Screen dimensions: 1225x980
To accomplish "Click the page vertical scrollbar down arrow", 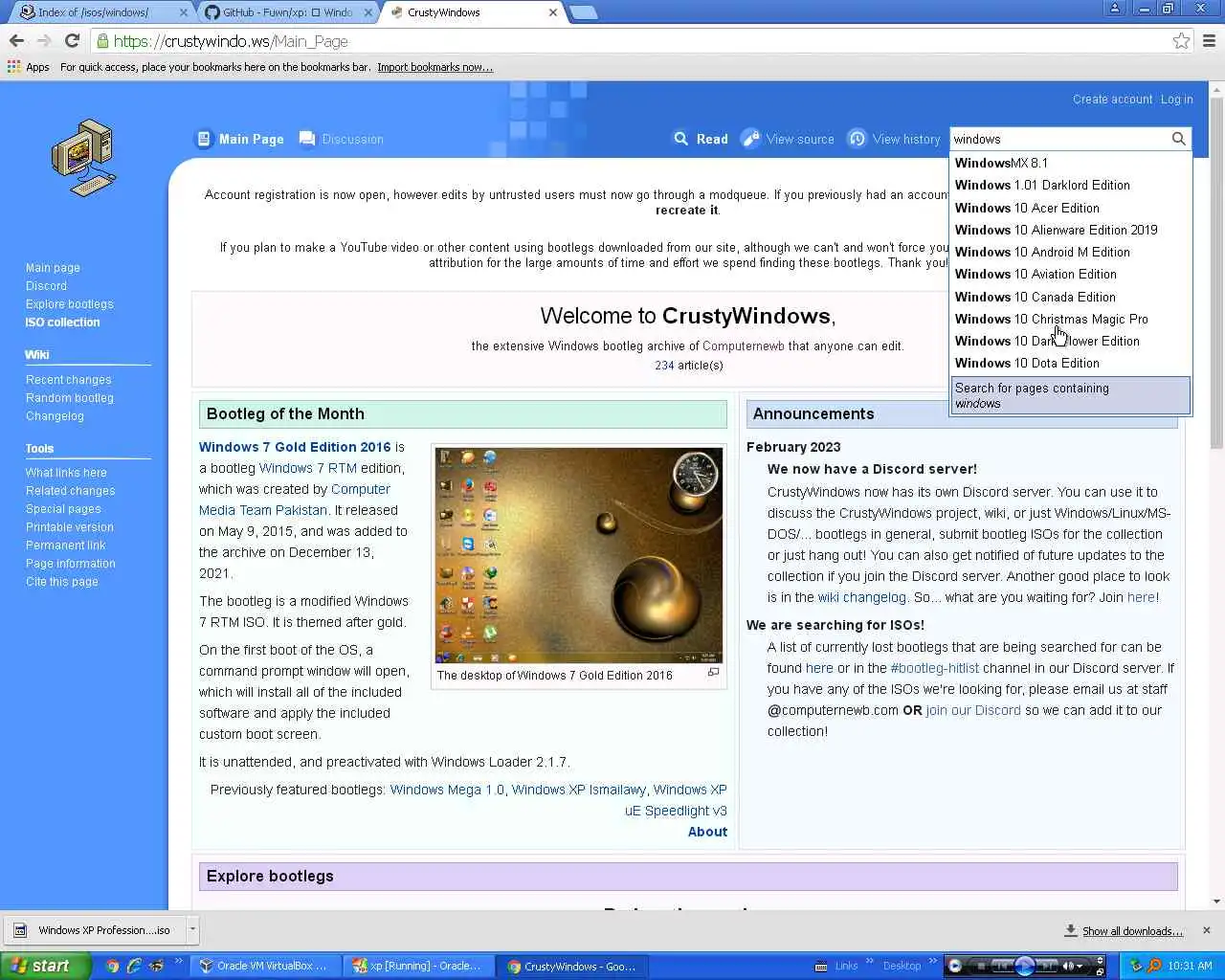I will 1216,902.
